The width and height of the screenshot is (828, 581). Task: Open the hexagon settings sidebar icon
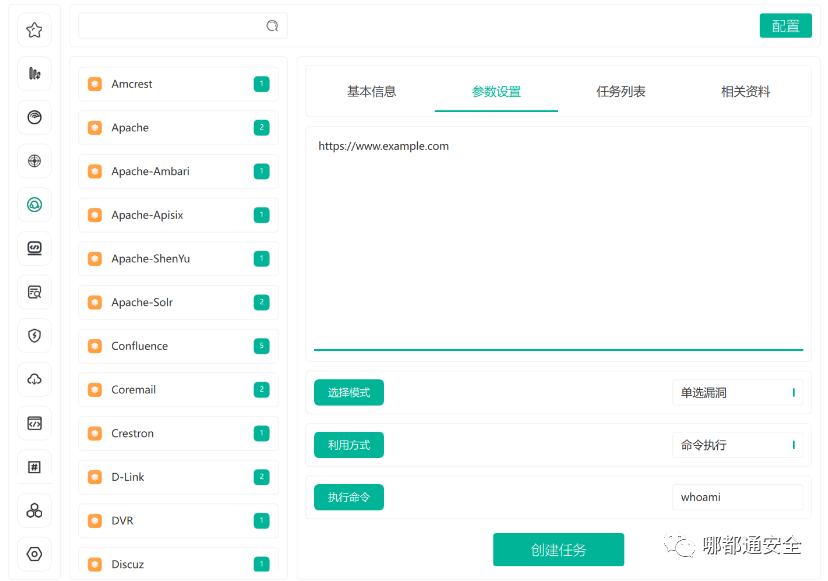click(34, 554)
